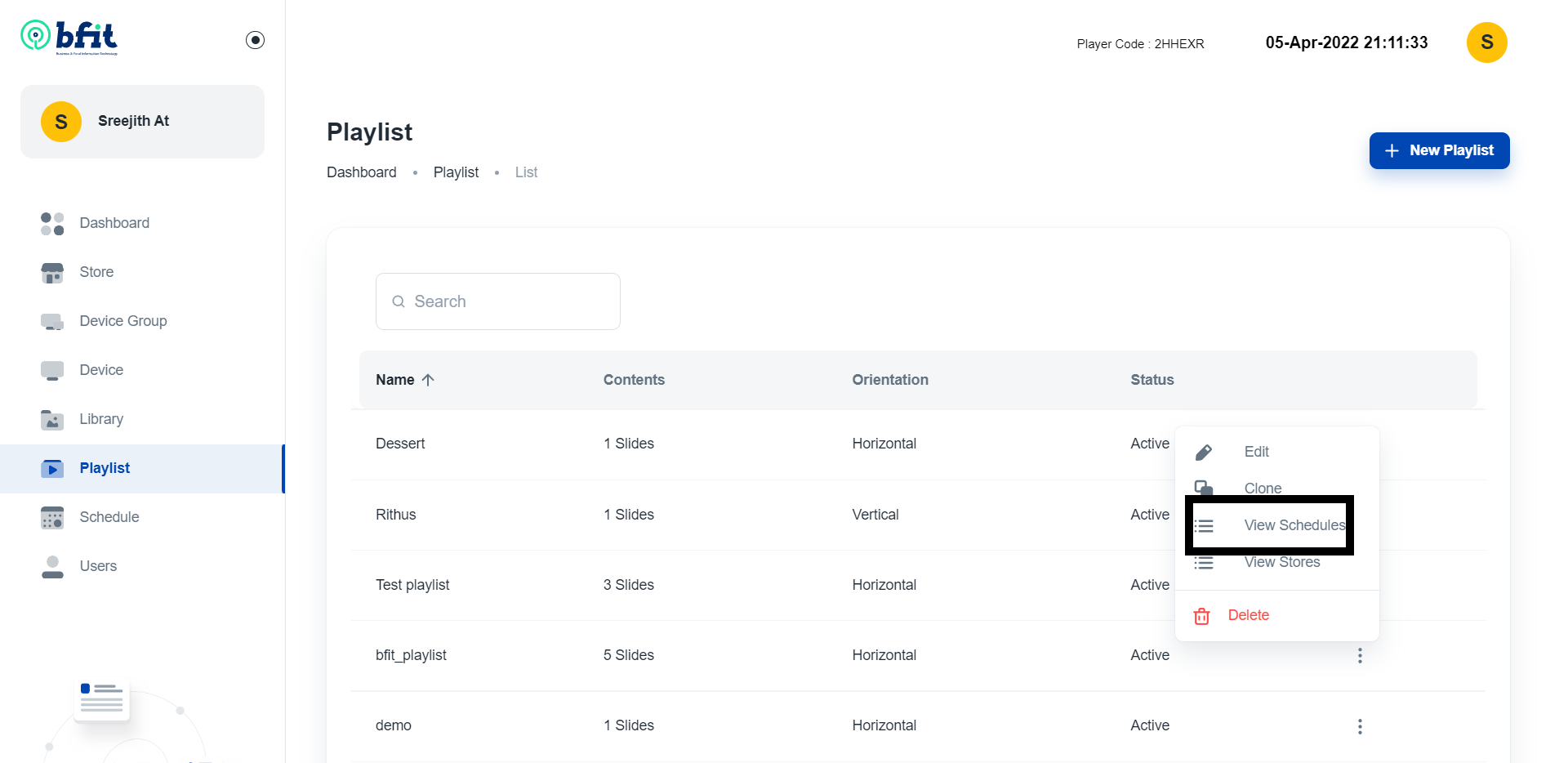
Task: Click the Playlist play icon
Action: pos(52,469)
